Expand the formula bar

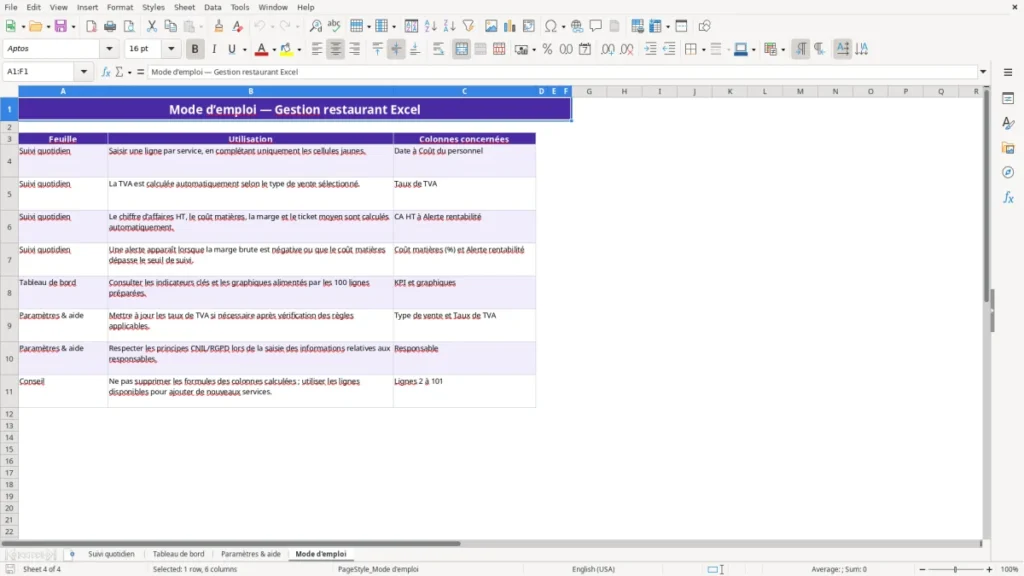[983, 72]
